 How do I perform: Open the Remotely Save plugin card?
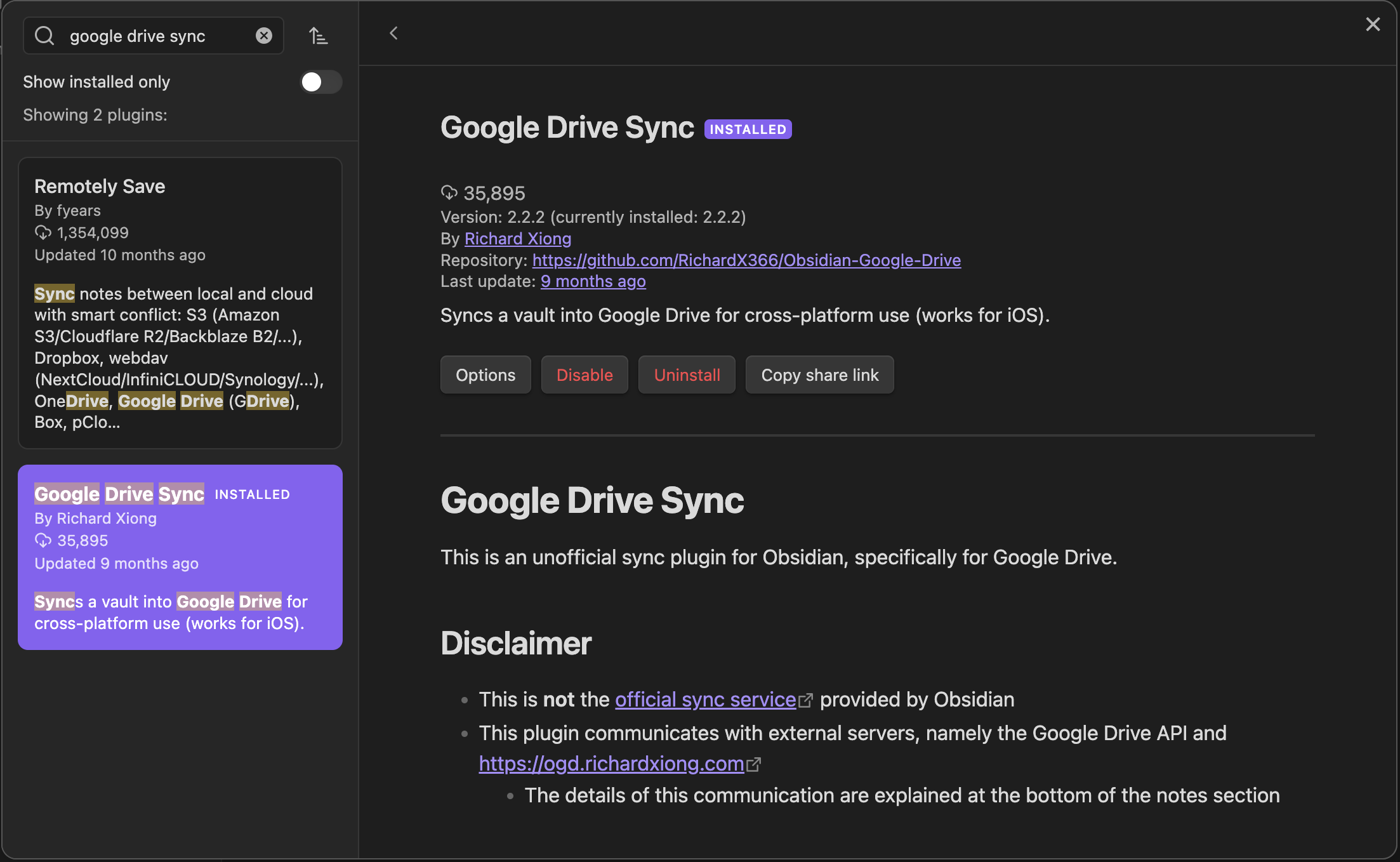180,303
